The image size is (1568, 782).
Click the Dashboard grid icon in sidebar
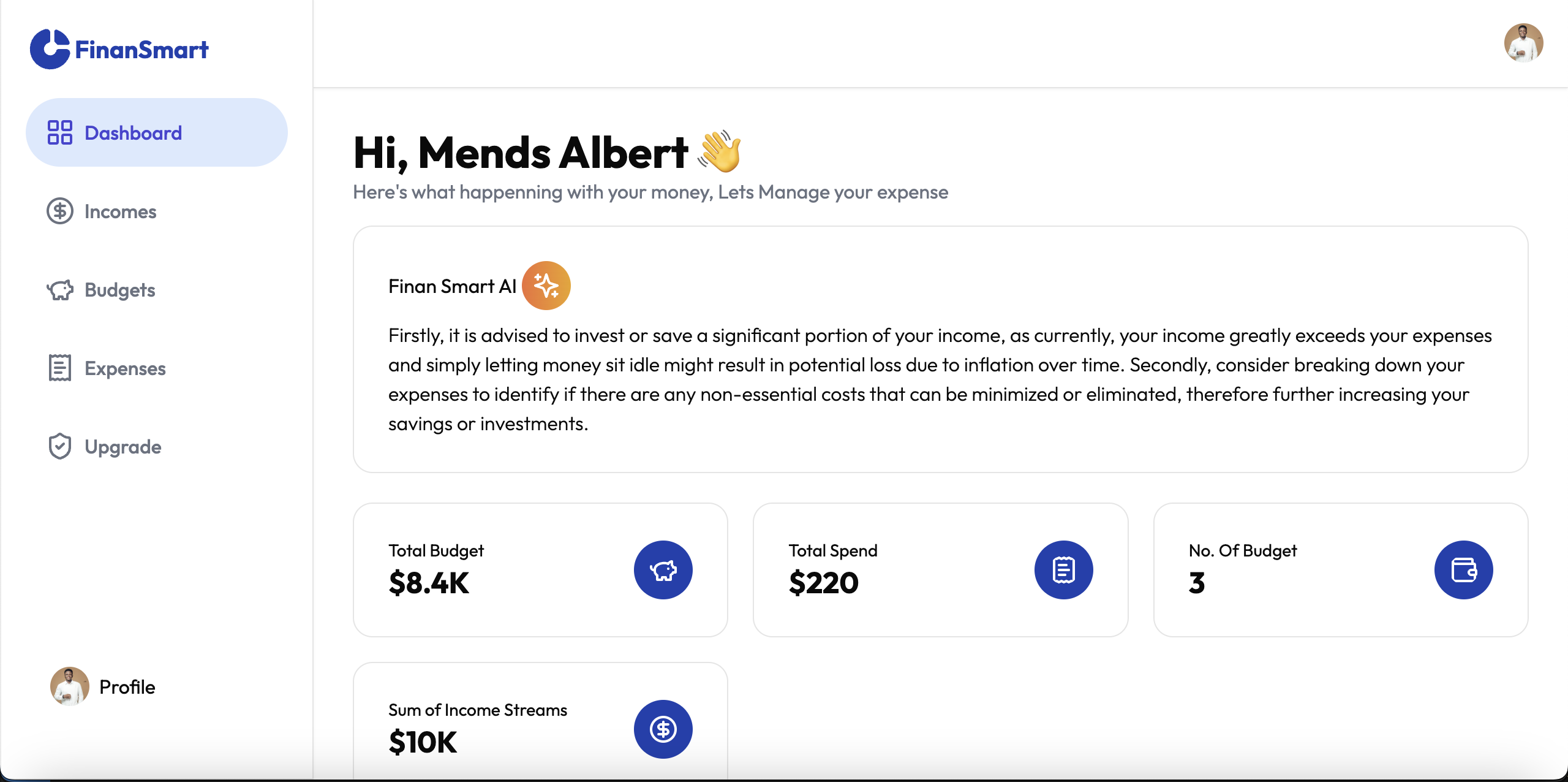60,132
